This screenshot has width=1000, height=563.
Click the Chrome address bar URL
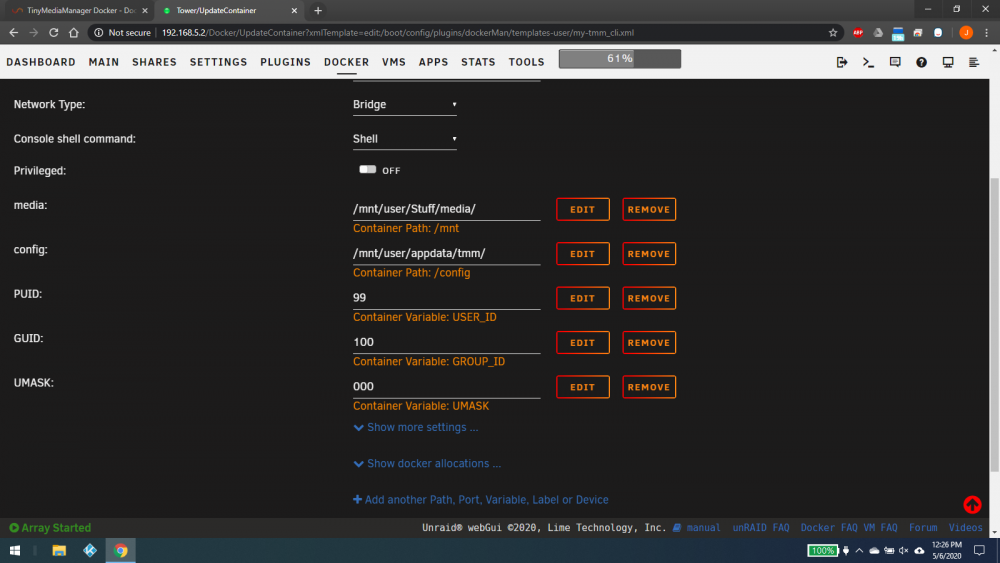click(398, 33)
